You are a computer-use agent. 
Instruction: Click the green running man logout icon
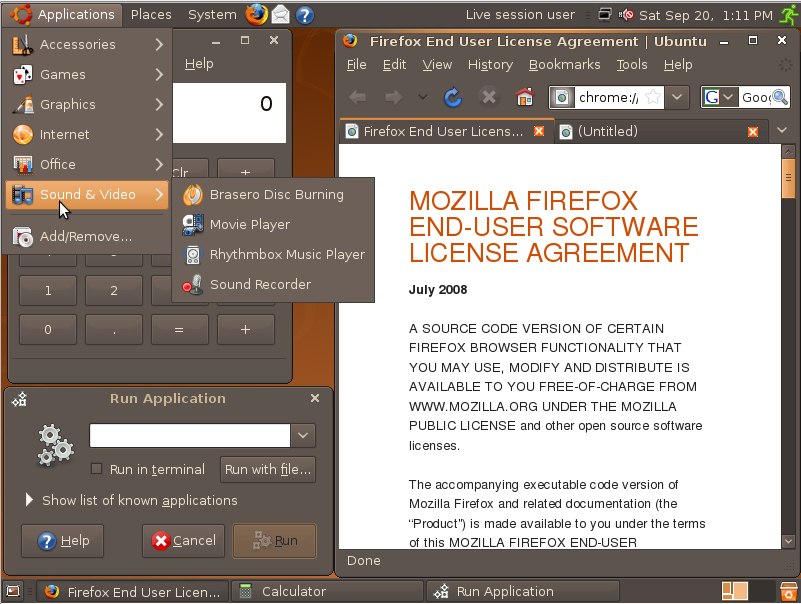pyautogui.click(x=789, y=15)
